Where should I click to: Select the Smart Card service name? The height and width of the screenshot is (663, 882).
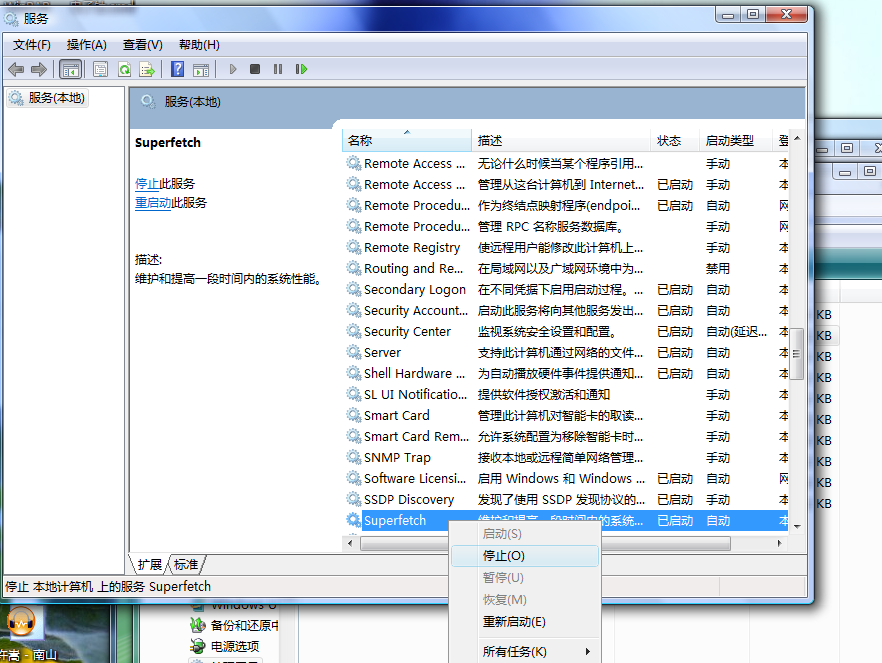[397, 416]
